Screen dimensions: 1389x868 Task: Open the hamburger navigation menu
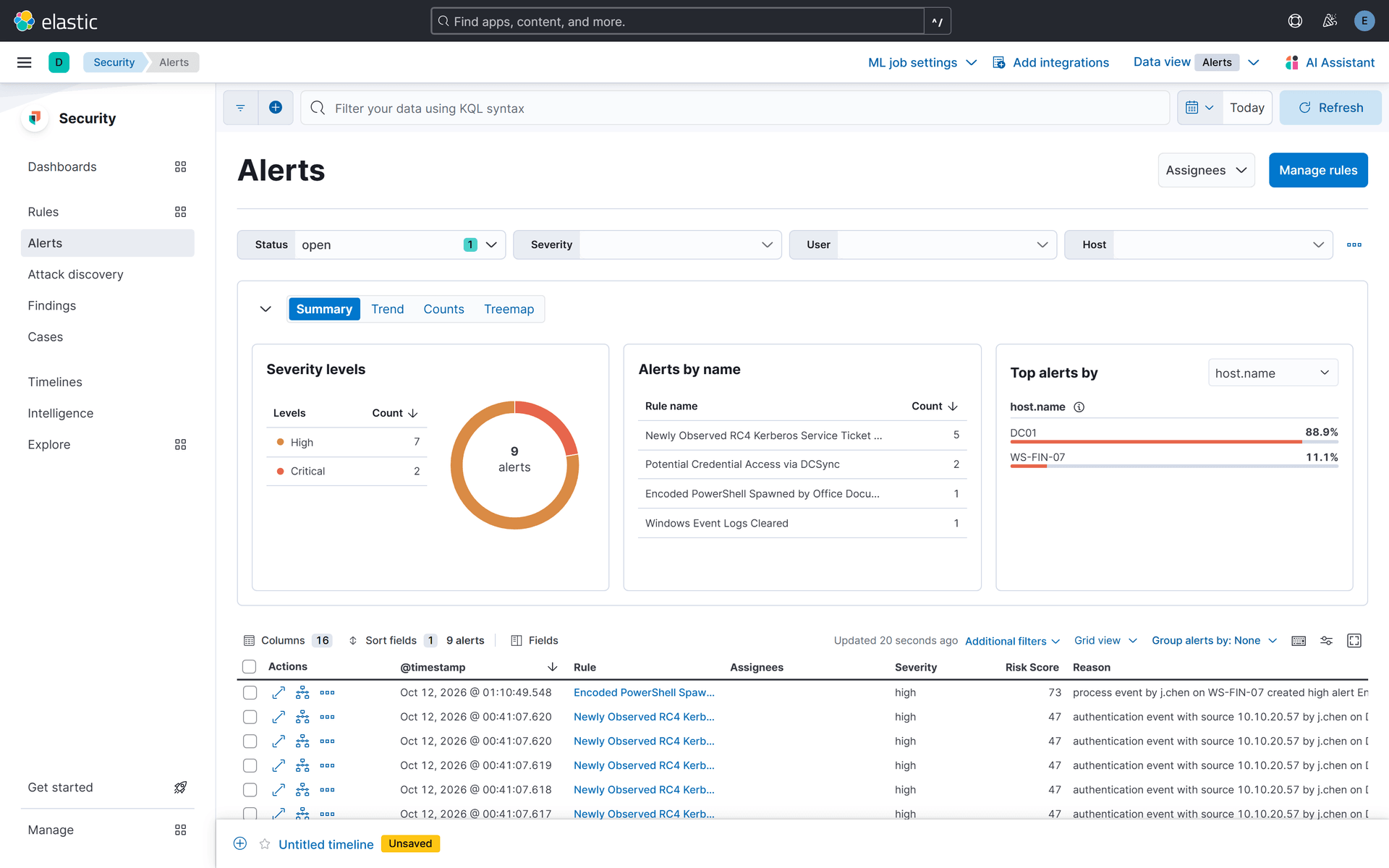24,62
